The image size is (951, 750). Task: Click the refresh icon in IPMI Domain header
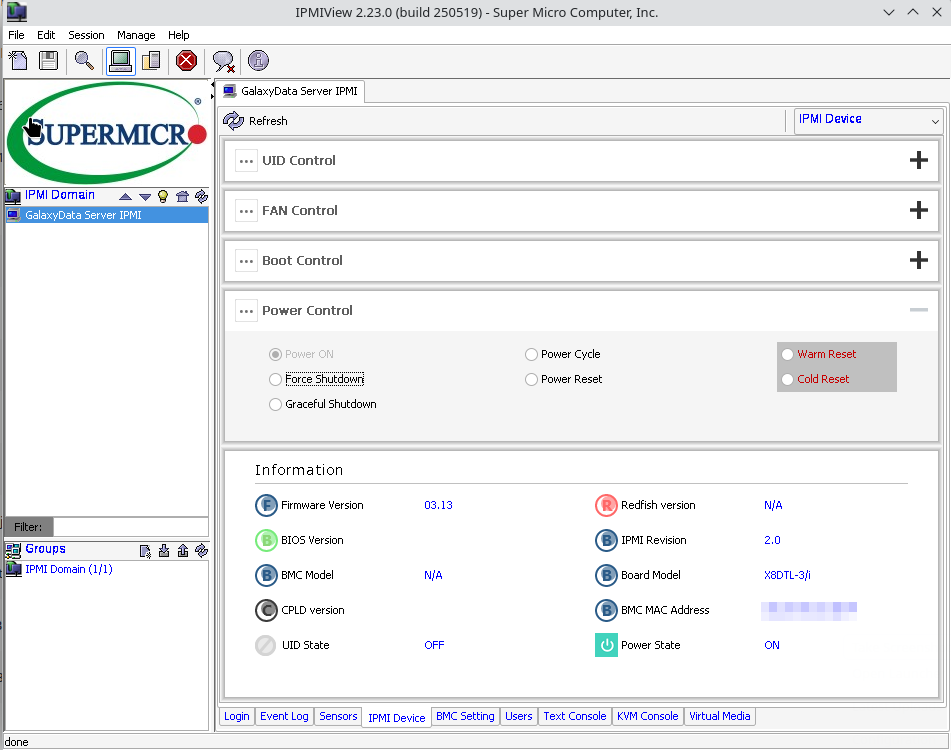(201, 196)
